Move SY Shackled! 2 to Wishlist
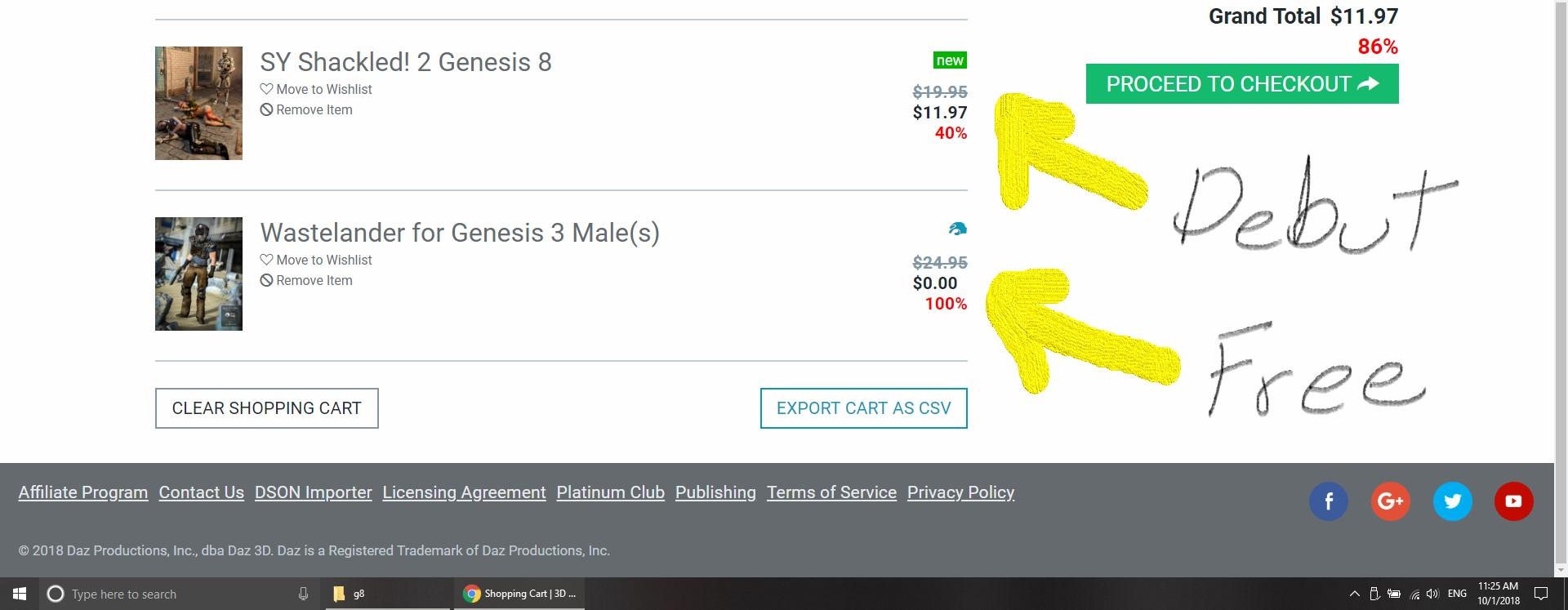Viewport: 1568px width, 610px height. point(316,89)
